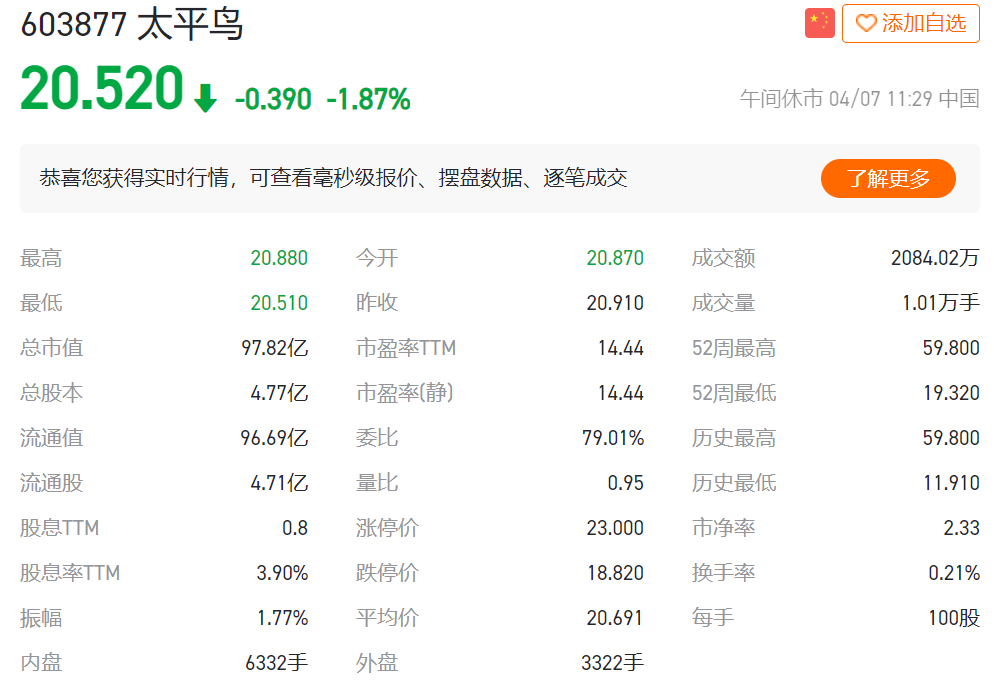Select the 成交额 value 2084.02万
The image size is (1006, 691).
935,258
